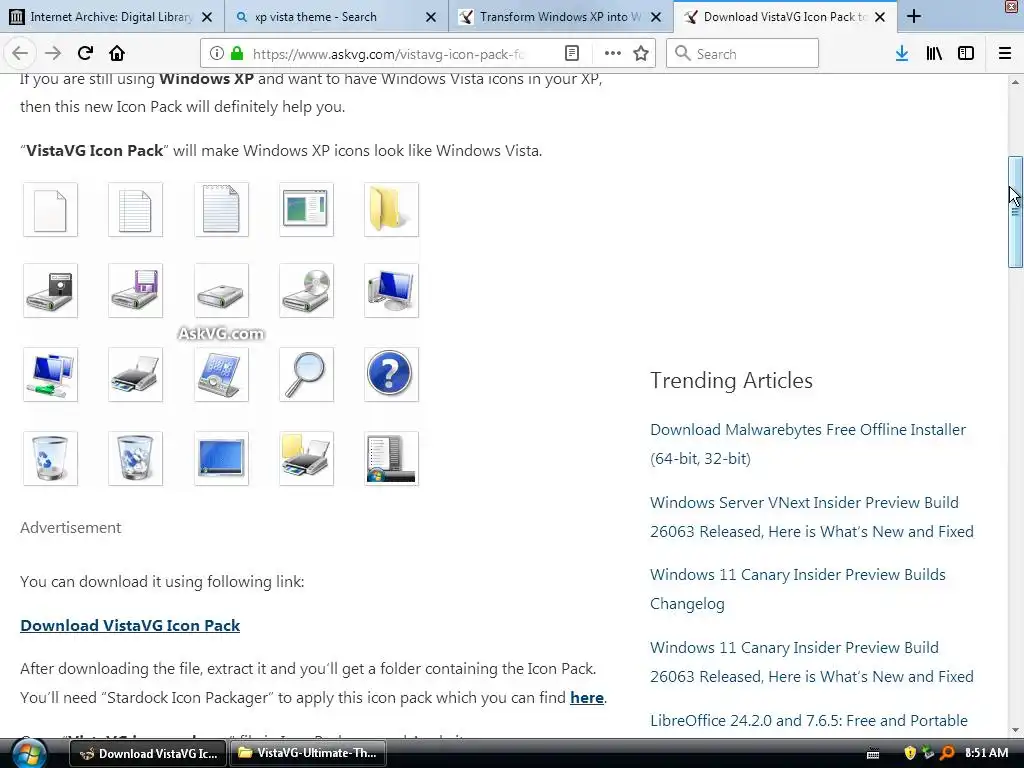Click the Trending Articles heading
Screen dimensions: 1024x768
pyautogui.click(x=731, y=380)
